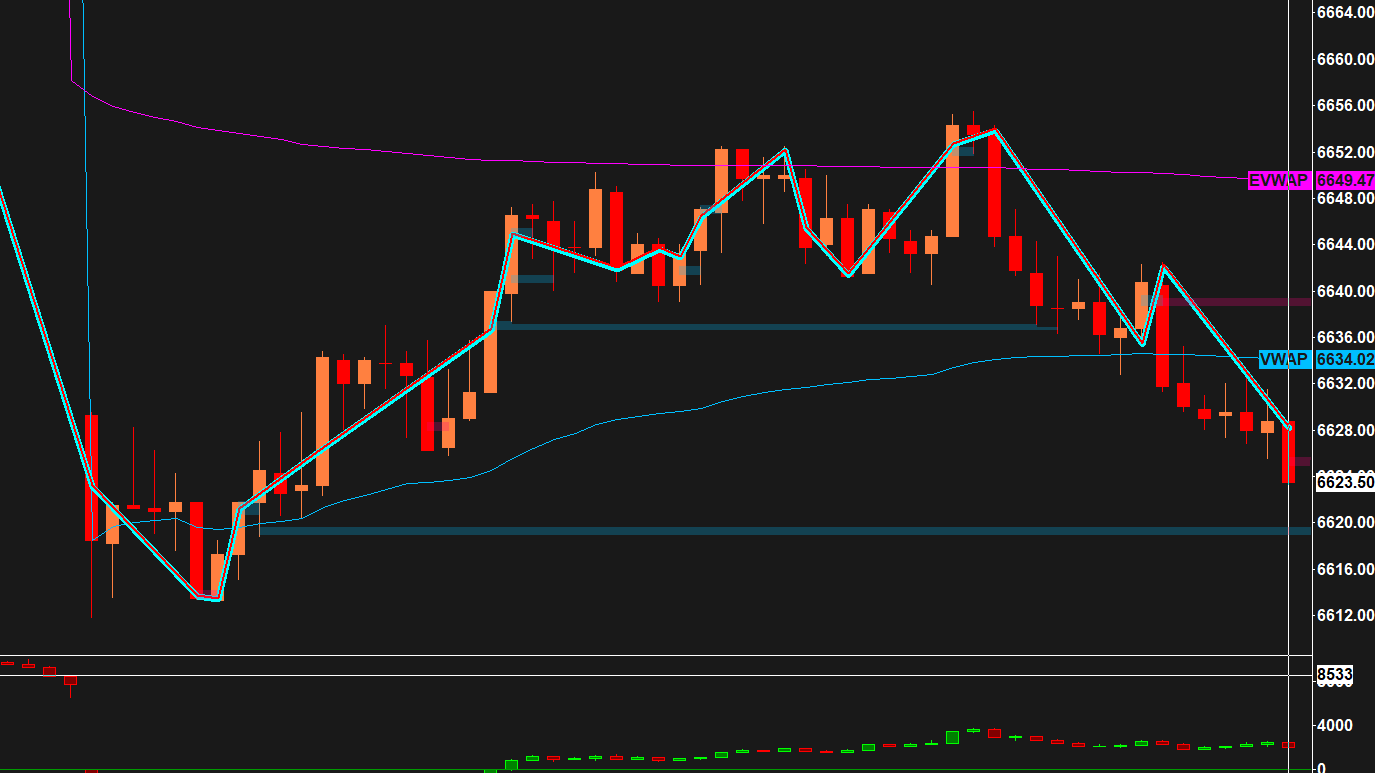1375x773 pixels.
Task: Click the 6612.00 price axis label
Action: point(1344,615)
